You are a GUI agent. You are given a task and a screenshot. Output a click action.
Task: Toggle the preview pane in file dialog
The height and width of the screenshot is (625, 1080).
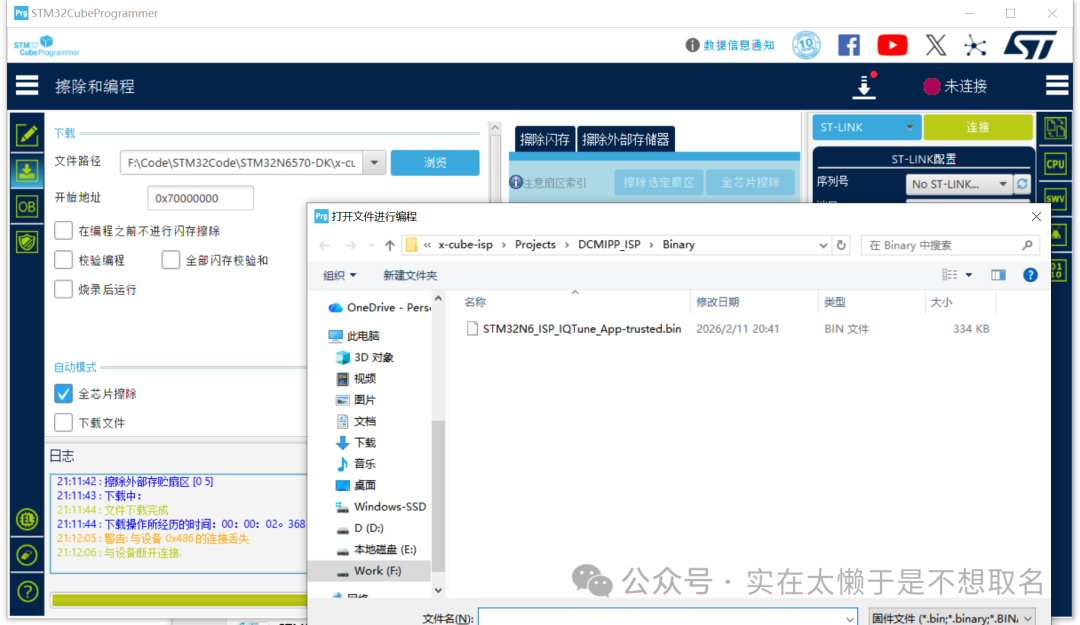998,275
